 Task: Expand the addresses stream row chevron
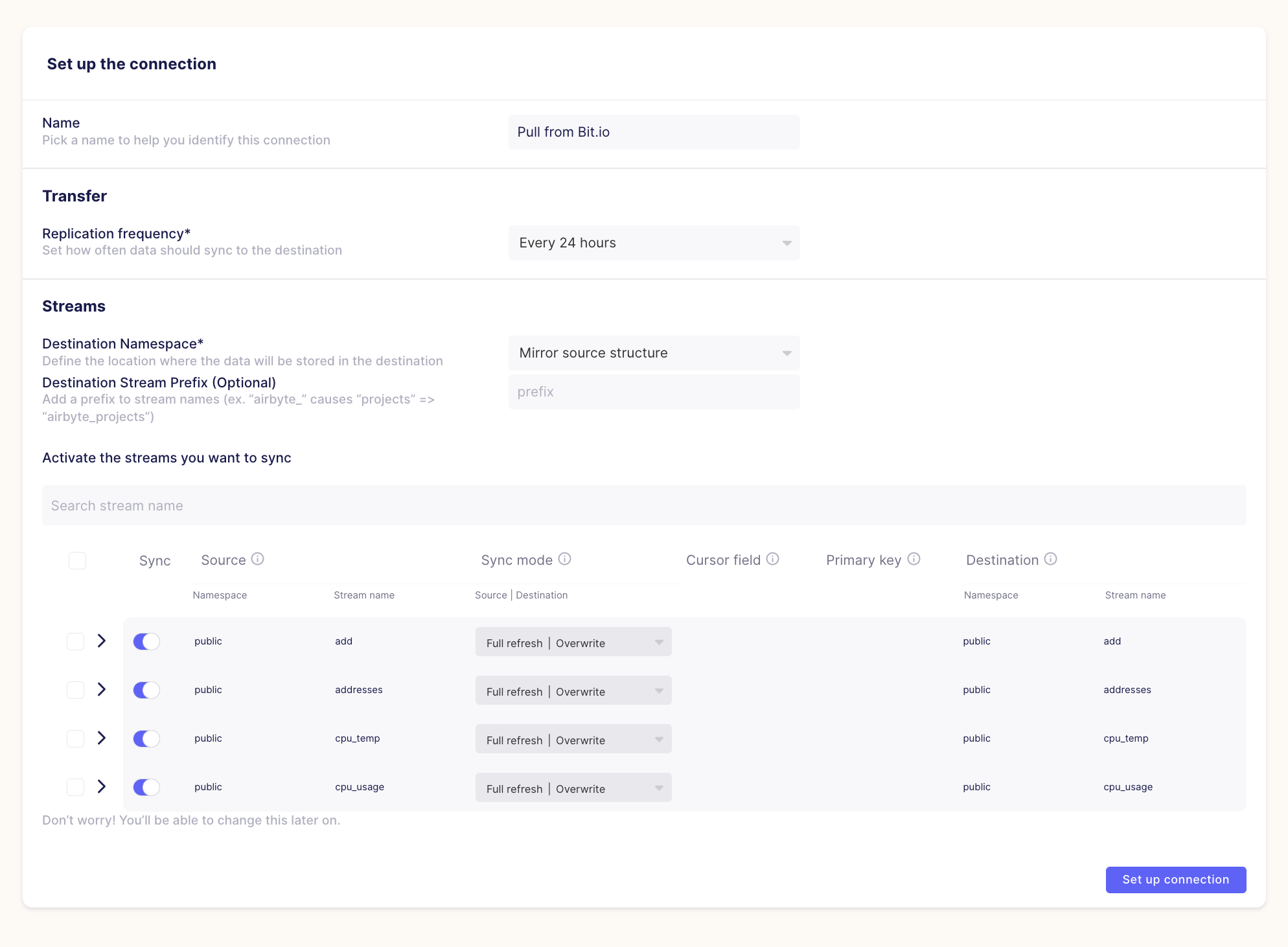click(102, 690)
